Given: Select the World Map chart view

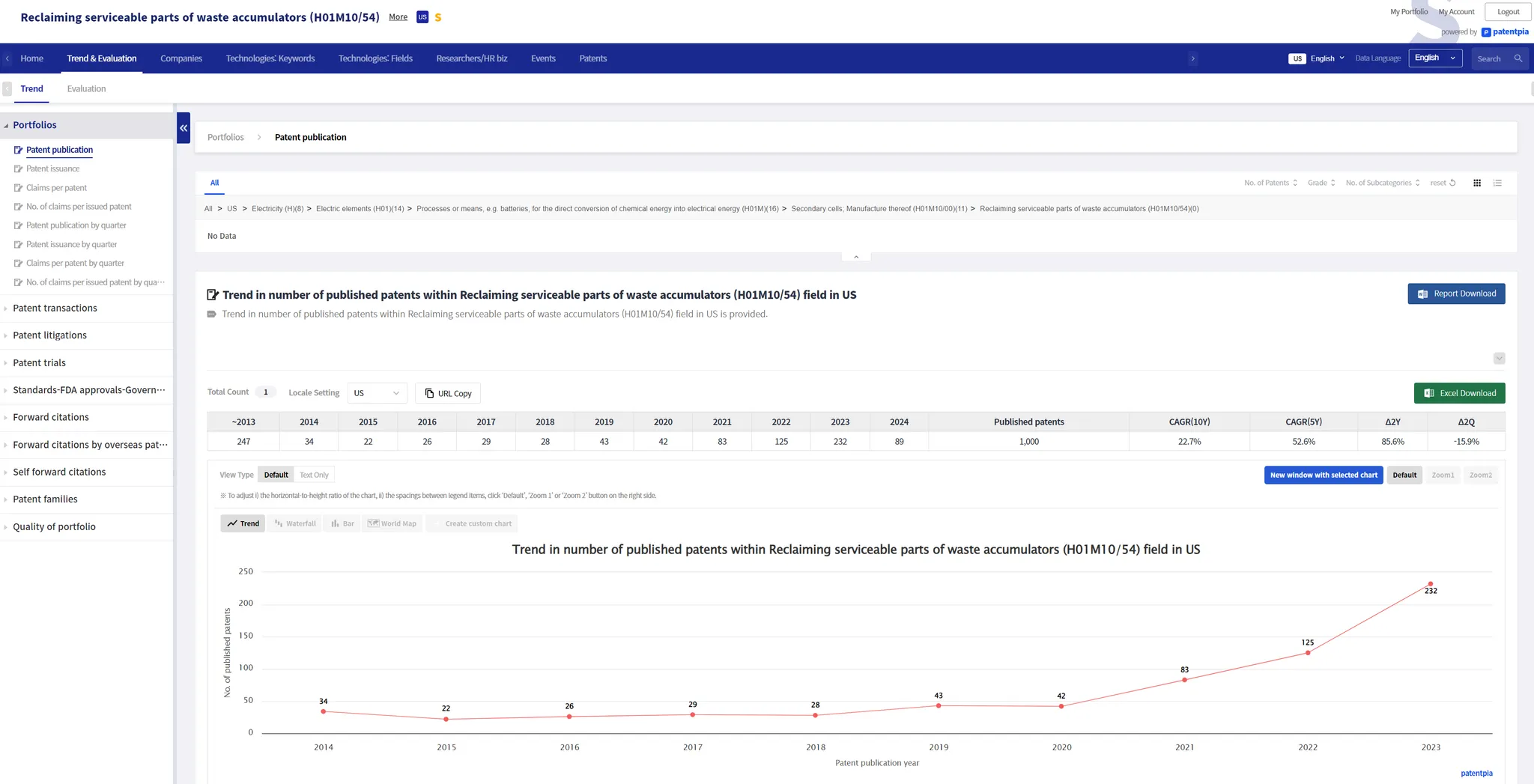Looking at the screenshot, I should [x=392, y=523].
